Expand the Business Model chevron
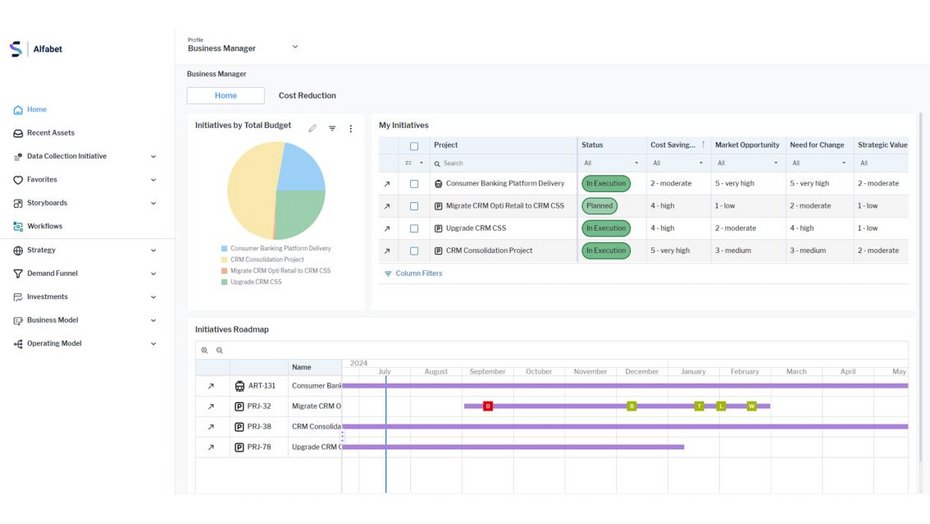This screenshot has height=524, width=930. [153, 320]
